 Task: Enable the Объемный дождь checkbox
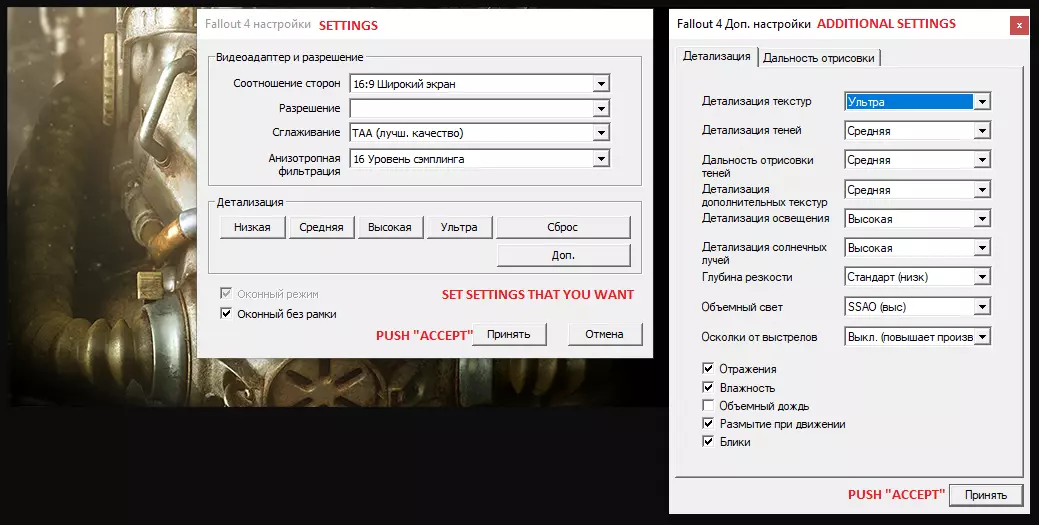708,405
